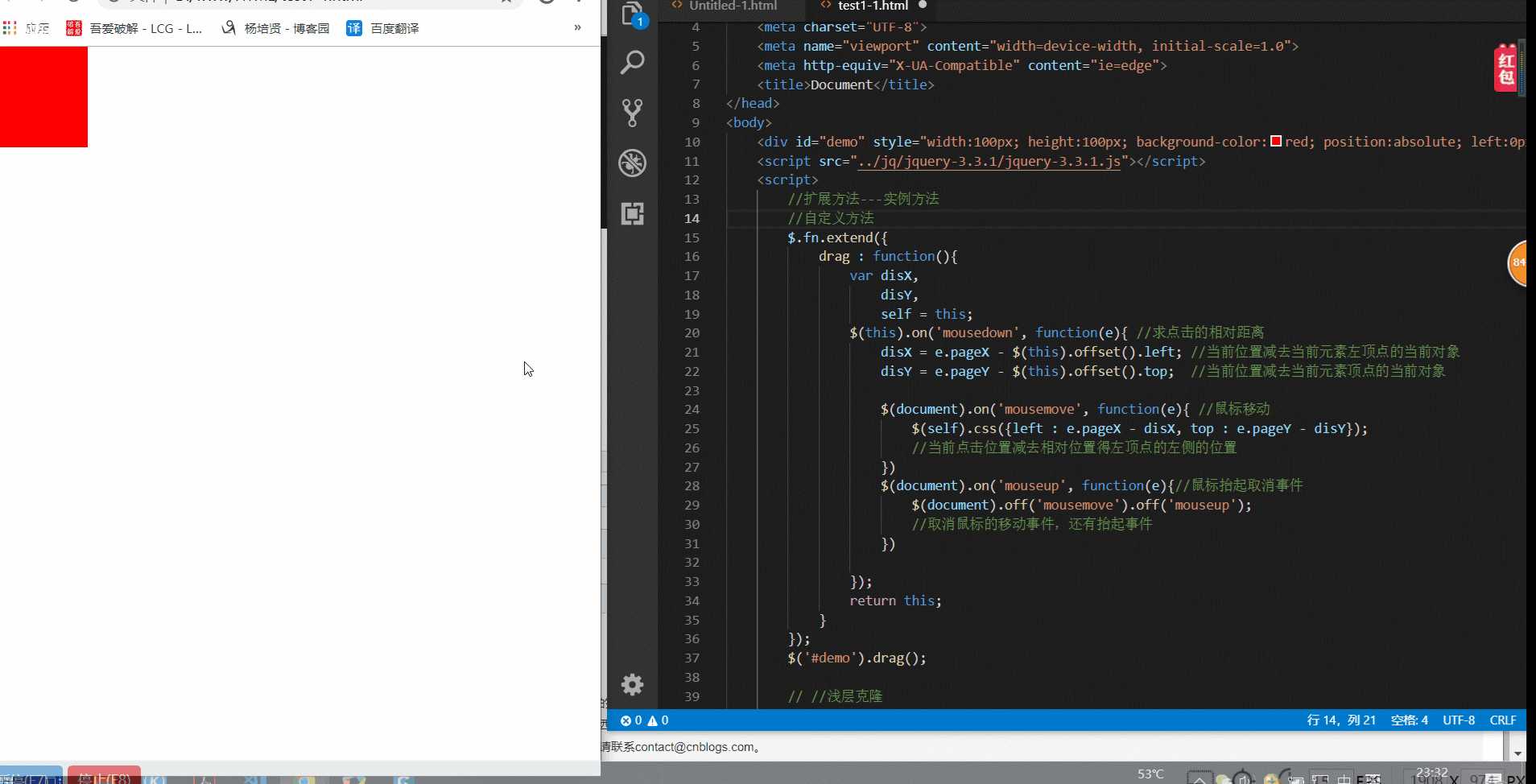Click line number 14 in the gutter

[x=692, y=218]
